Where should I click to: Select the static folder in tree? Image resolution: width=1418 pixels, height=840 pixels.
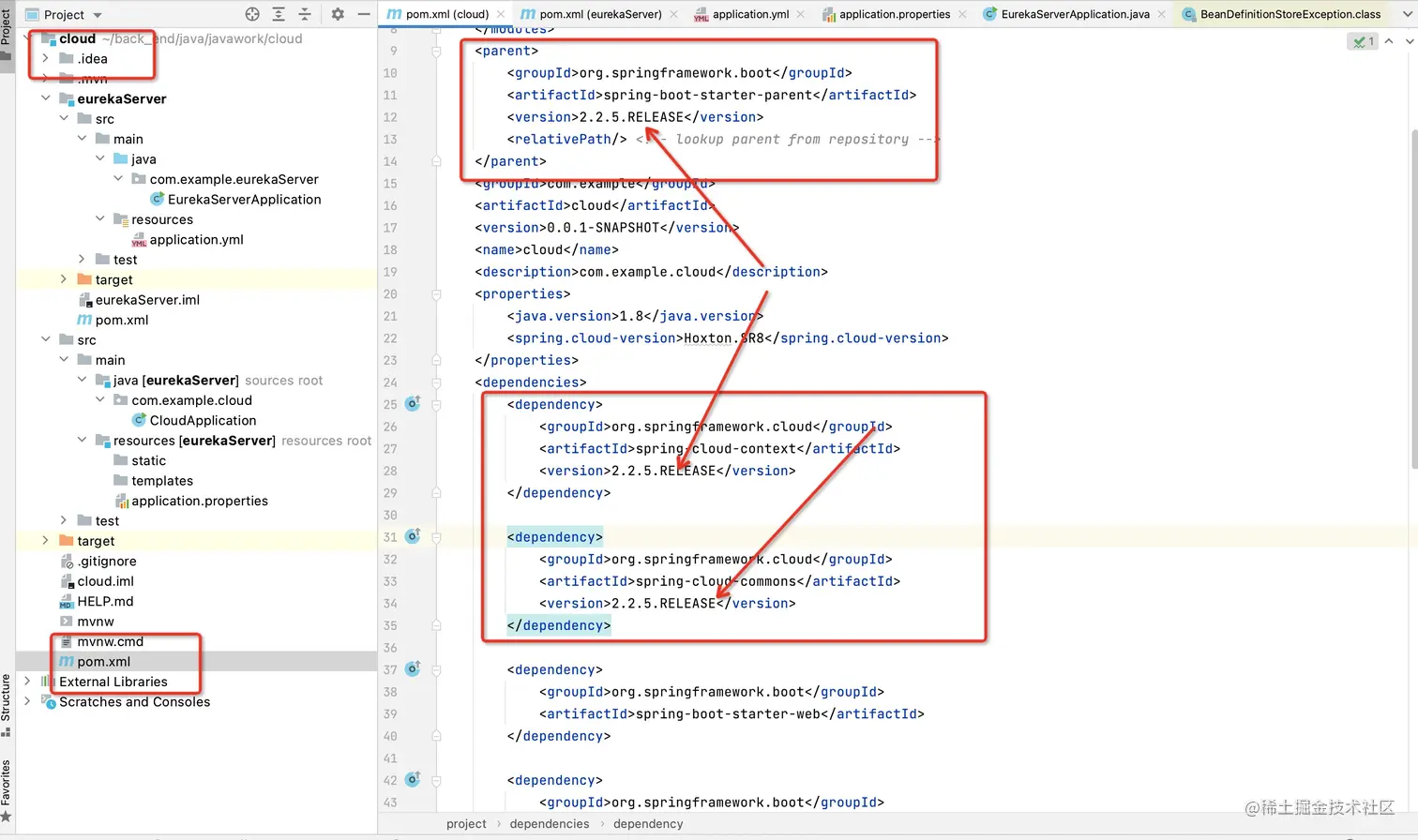pyautogui.click(x=140, y=460)
